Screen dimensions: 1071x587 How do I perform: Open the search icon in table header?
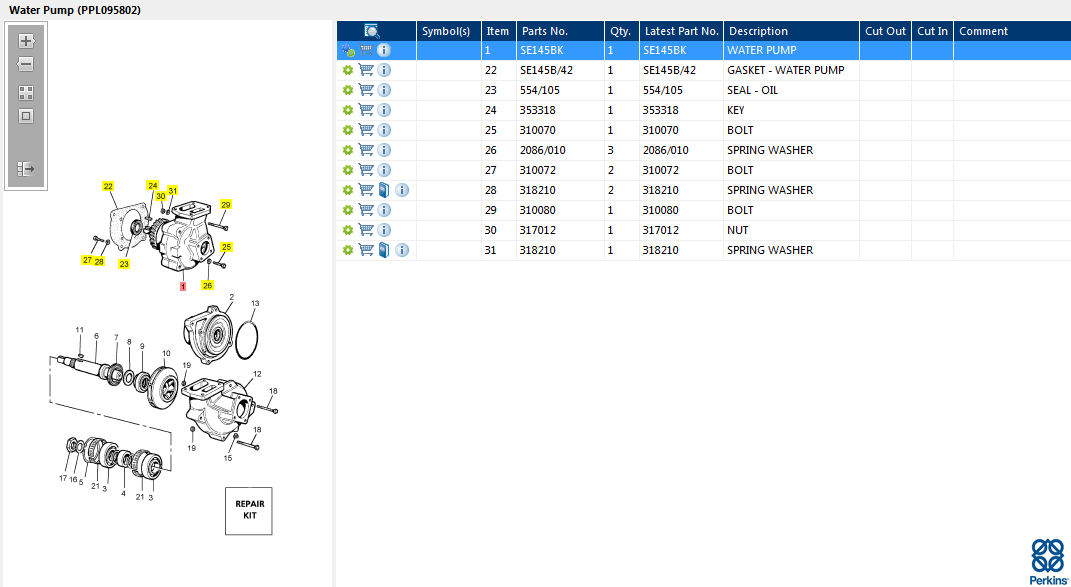click(371, 31)
